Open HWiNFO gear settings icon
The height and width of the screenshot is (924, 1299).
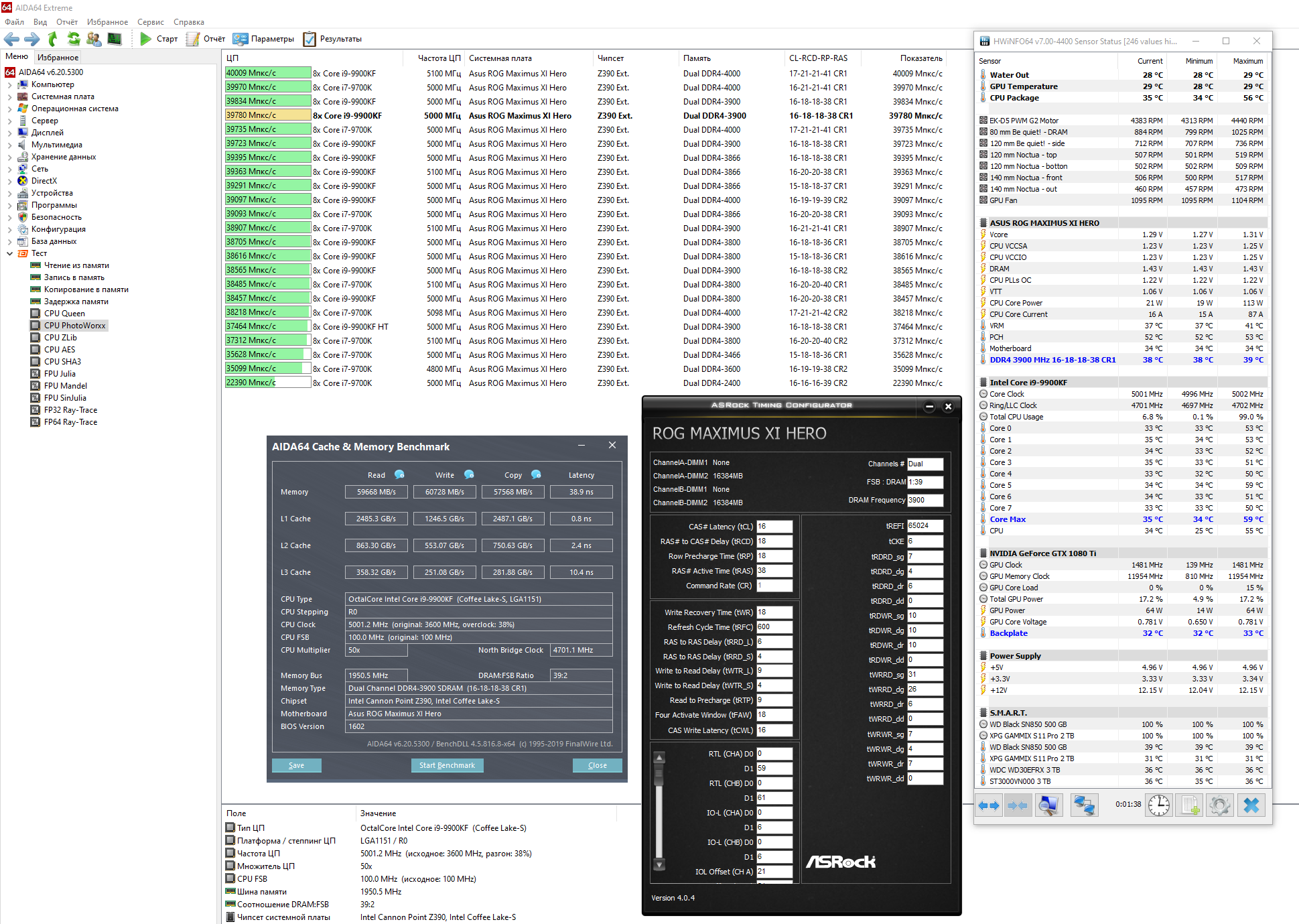tap(1220, 805)
